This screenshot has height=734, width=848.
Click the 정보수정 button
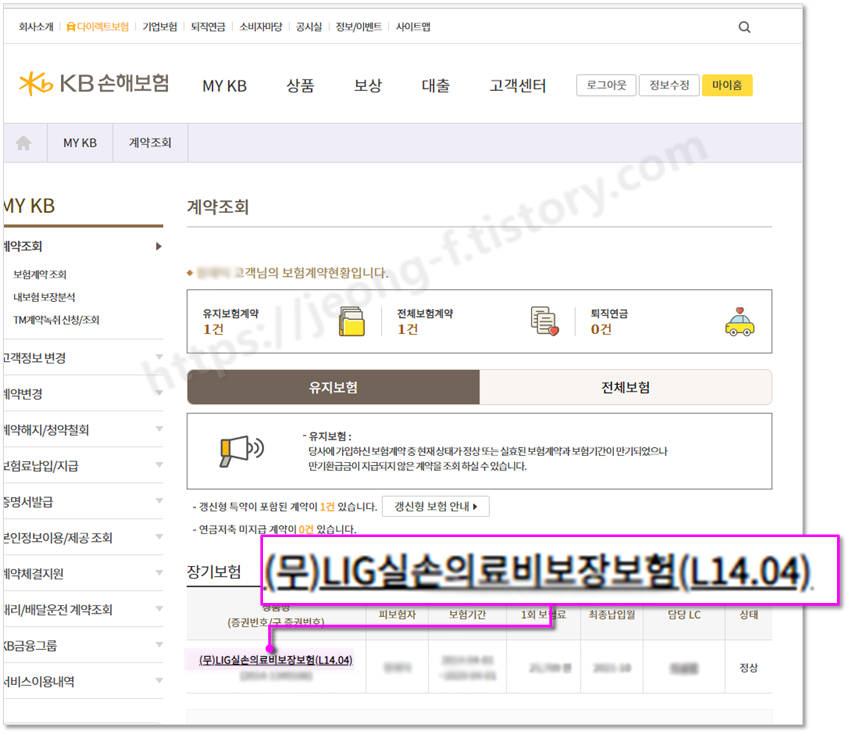[669, 85]
